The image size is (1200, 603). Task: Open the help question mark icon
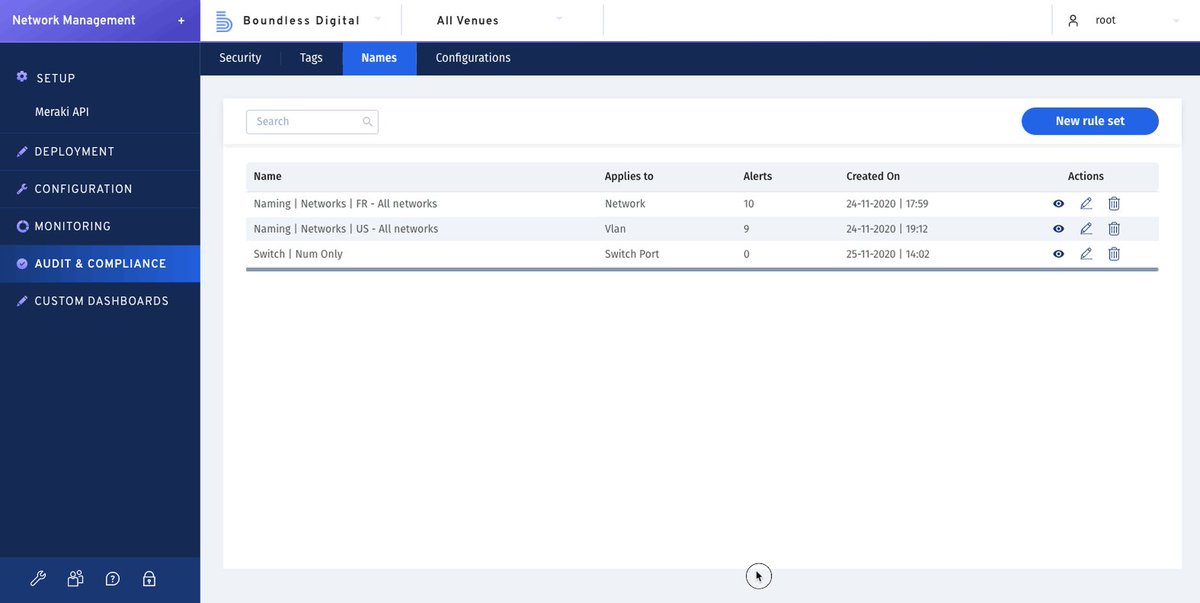point(112,578)
